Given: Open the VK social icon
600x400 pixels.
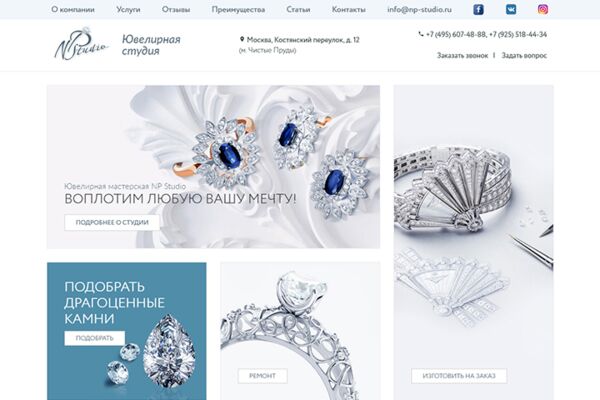Looking at the screenshot, I should pyautogui.click(x=511, y=10).
